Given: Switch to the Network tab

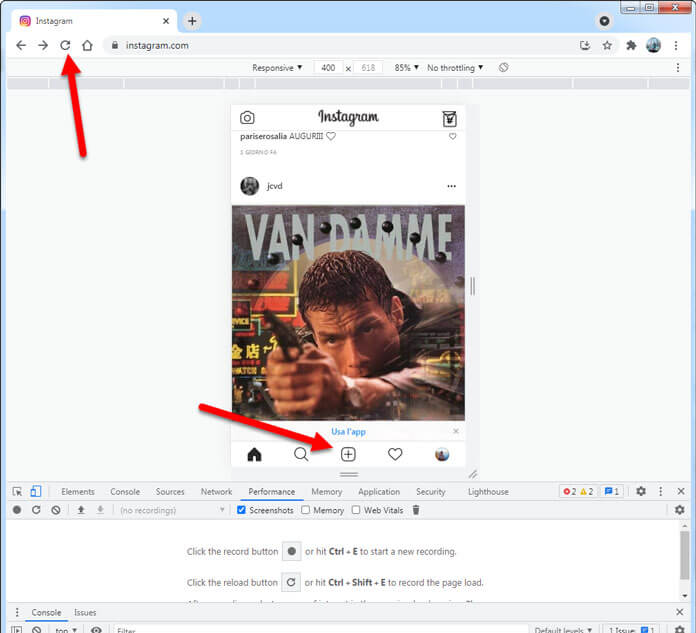Looking at the screenshot, I should [x=217, y=491].
